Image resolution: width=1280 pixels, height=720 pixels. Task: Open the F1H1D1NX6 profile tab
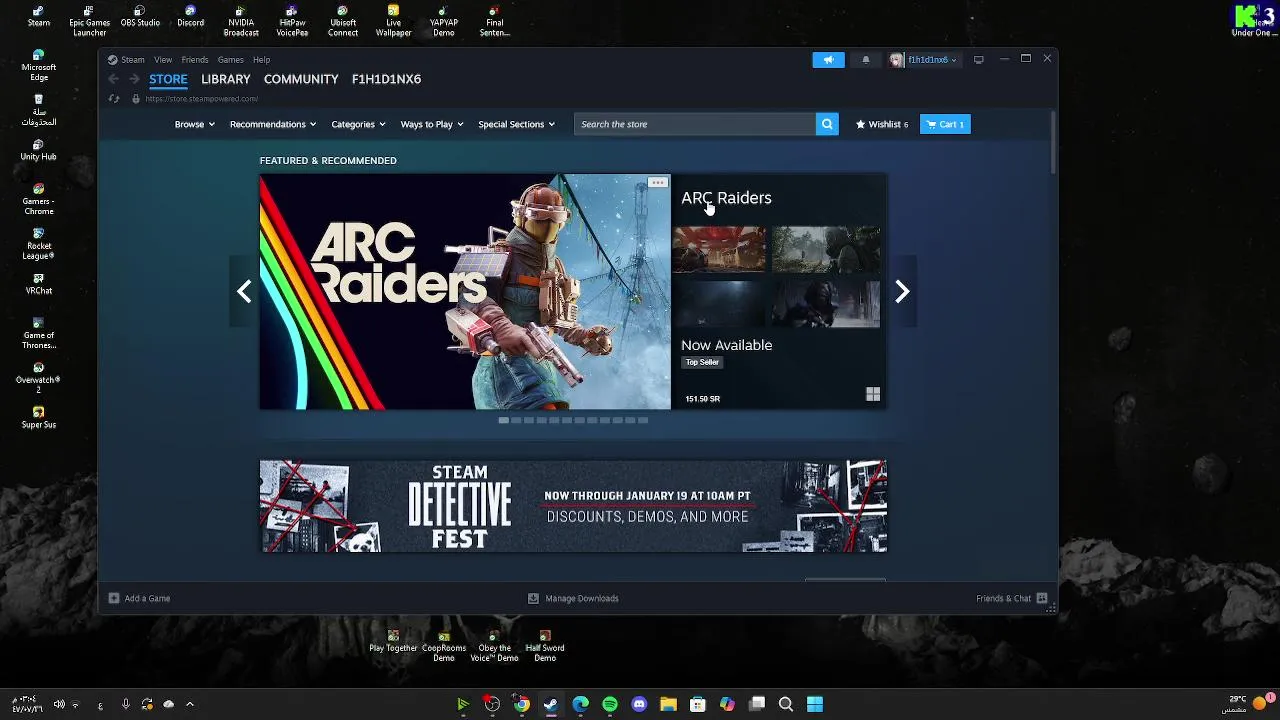(x=386, y=79)
